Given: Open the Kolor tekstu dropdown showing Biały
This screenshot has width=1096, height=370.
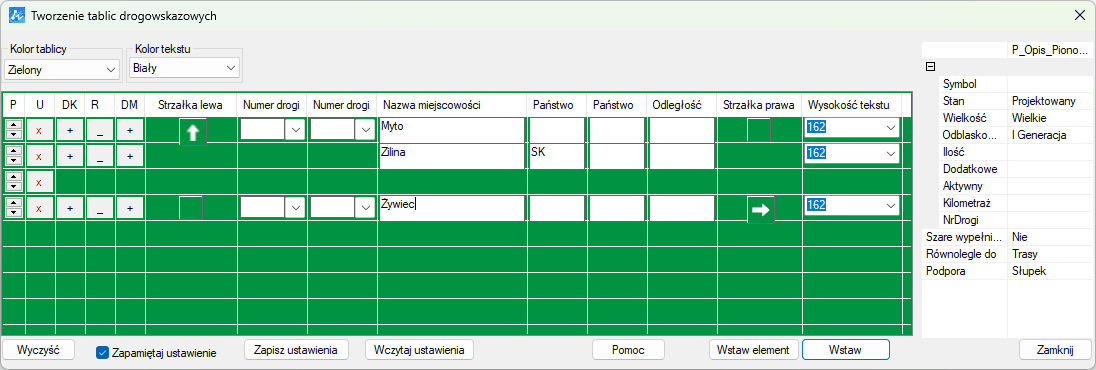Looking at the screenshot, I should 185,68.
